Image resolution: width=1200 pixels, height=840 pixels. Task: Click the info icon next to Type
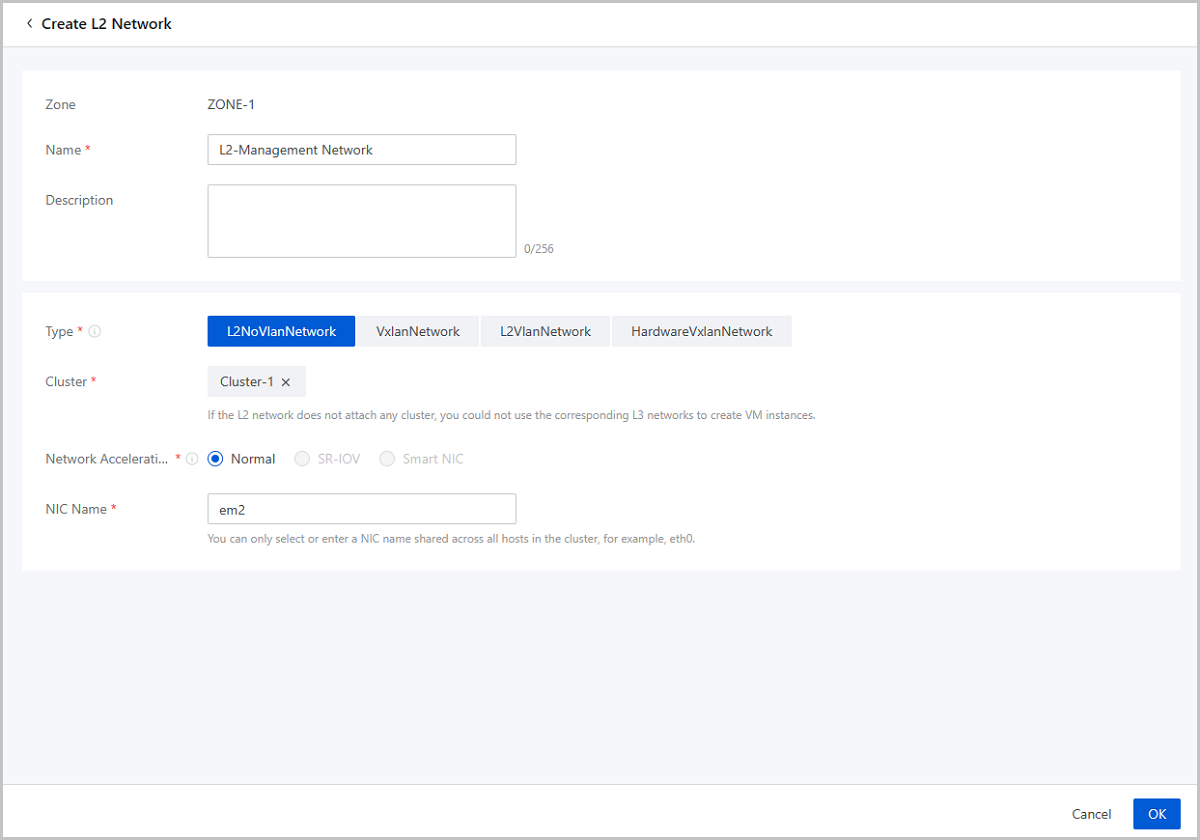[x=94, y=332]
